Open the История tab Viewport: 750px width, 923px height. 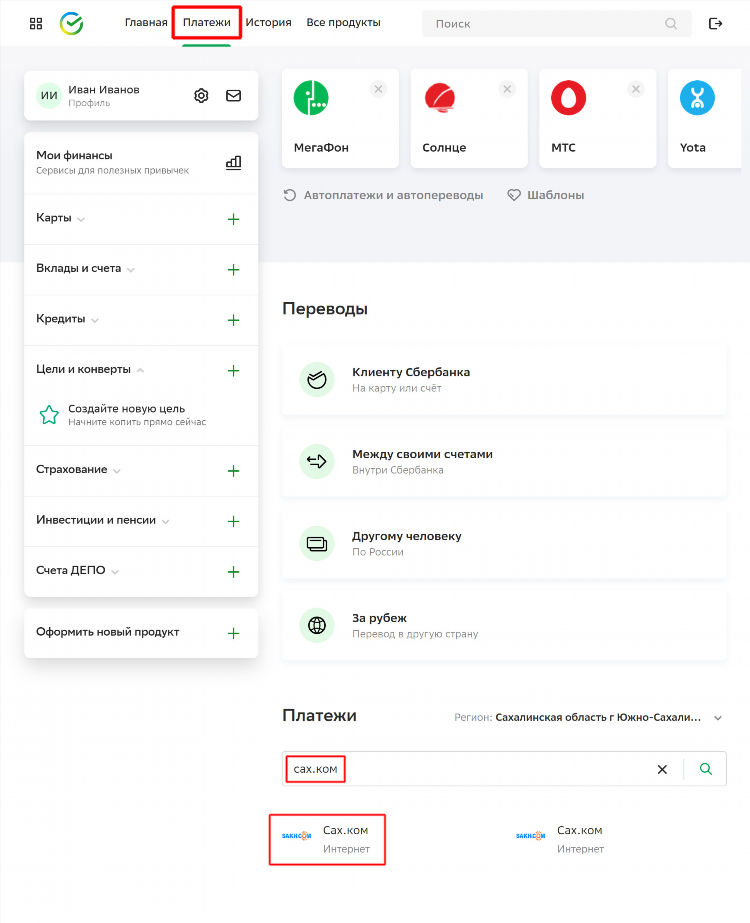[x=268, y=22]
